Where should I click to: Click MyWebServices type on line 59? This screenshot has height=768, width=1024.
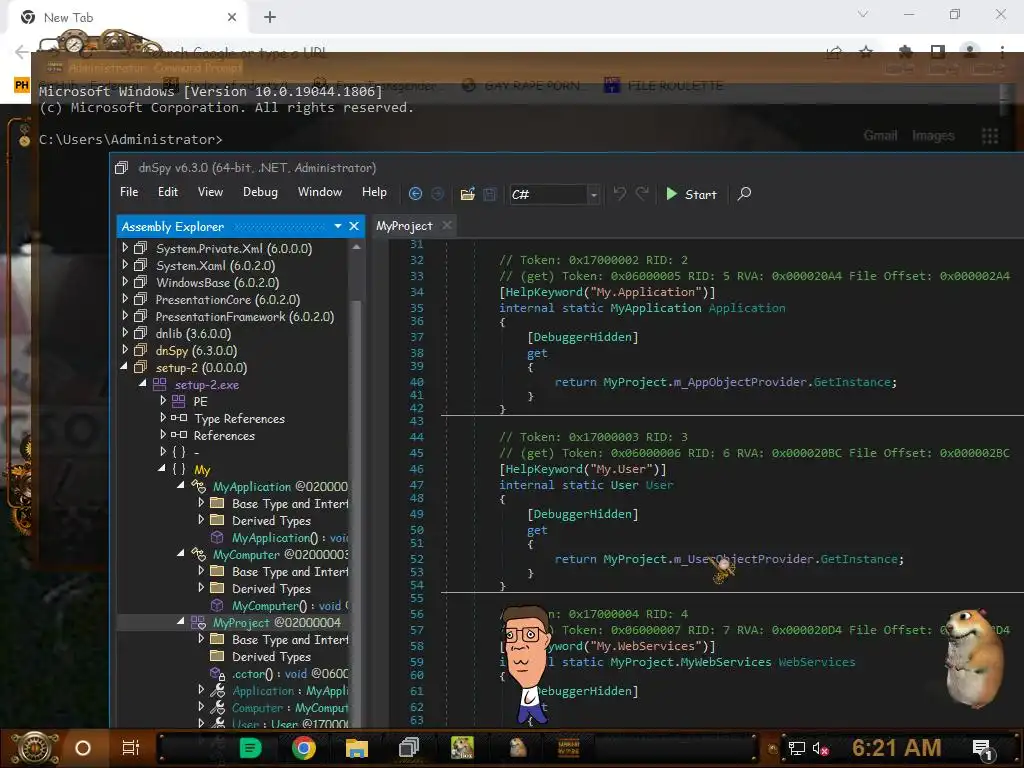point(726,662)
